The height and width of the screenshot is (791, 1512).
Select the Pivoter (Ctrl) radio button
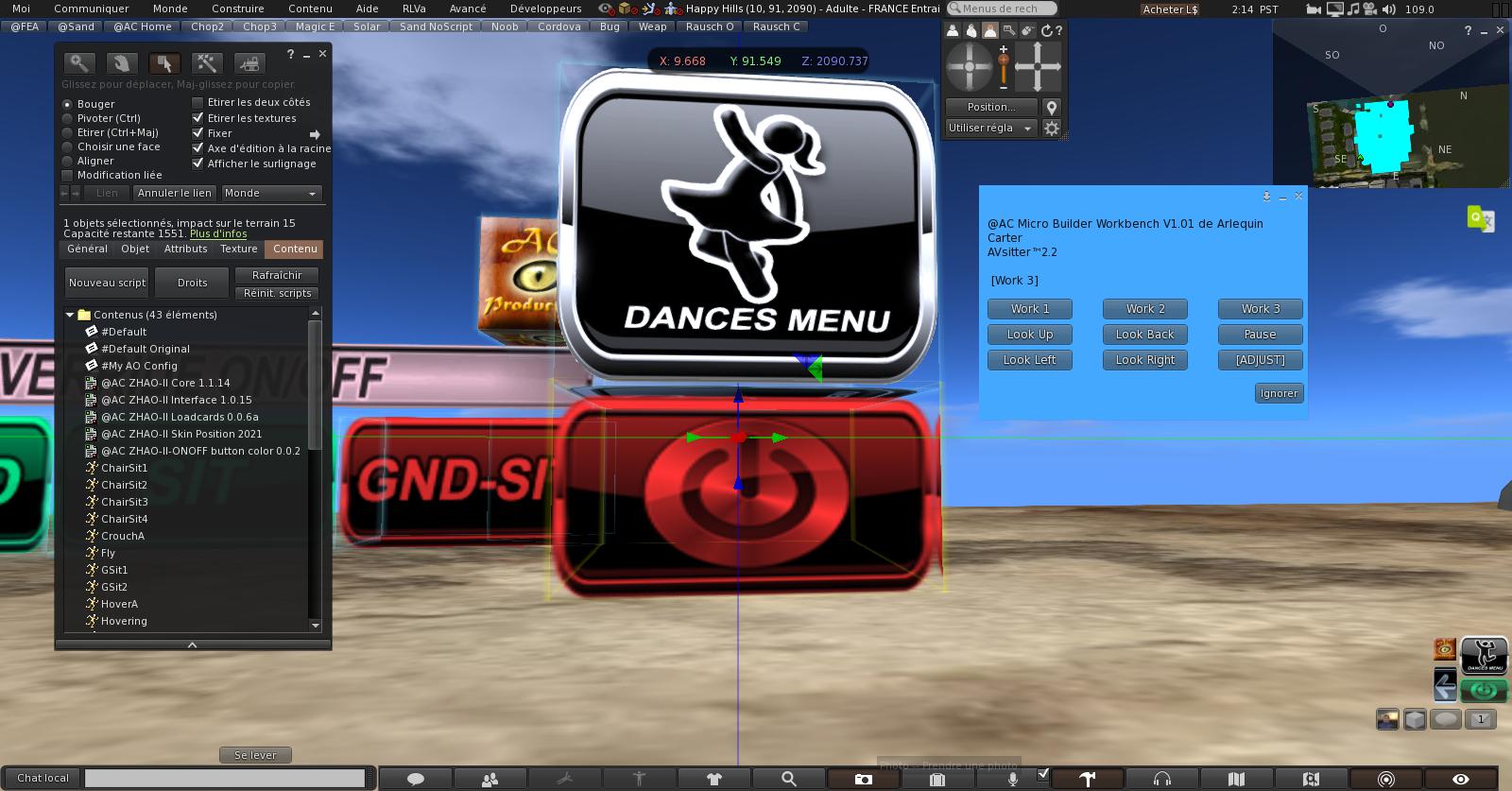67,119
